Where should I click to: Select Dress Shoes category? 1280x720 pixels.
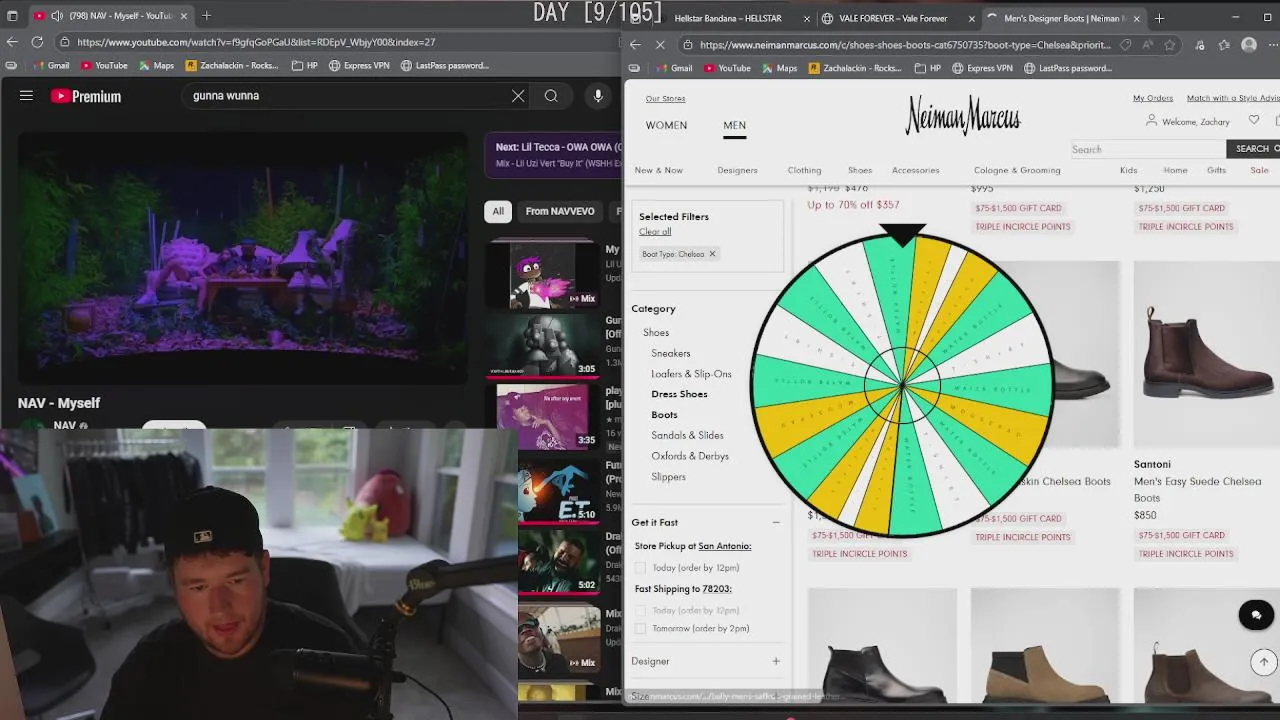click(679, 394)
